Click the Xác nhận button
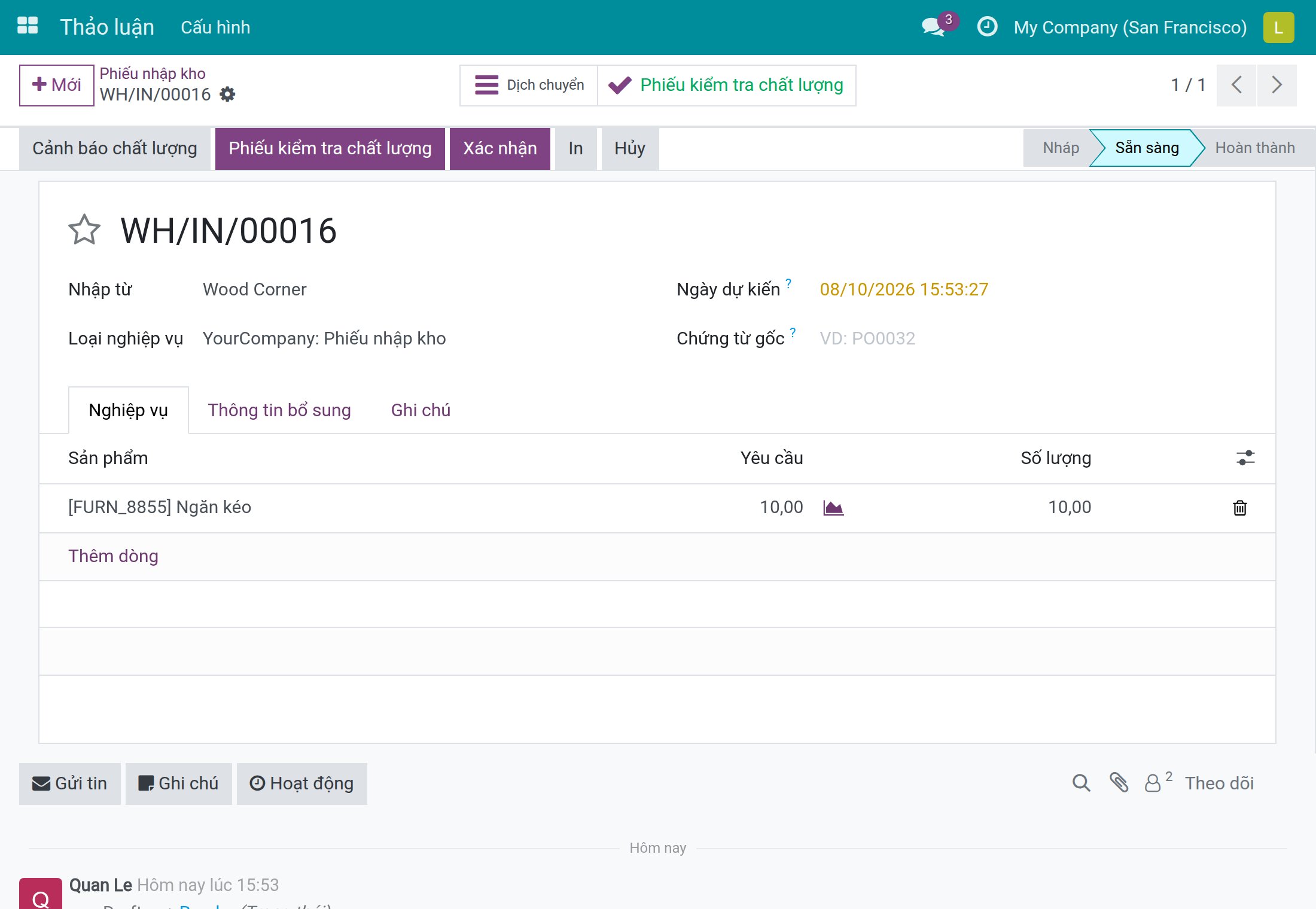The width and height of the screenshot is (1316, 909). [x=500, y=148]
